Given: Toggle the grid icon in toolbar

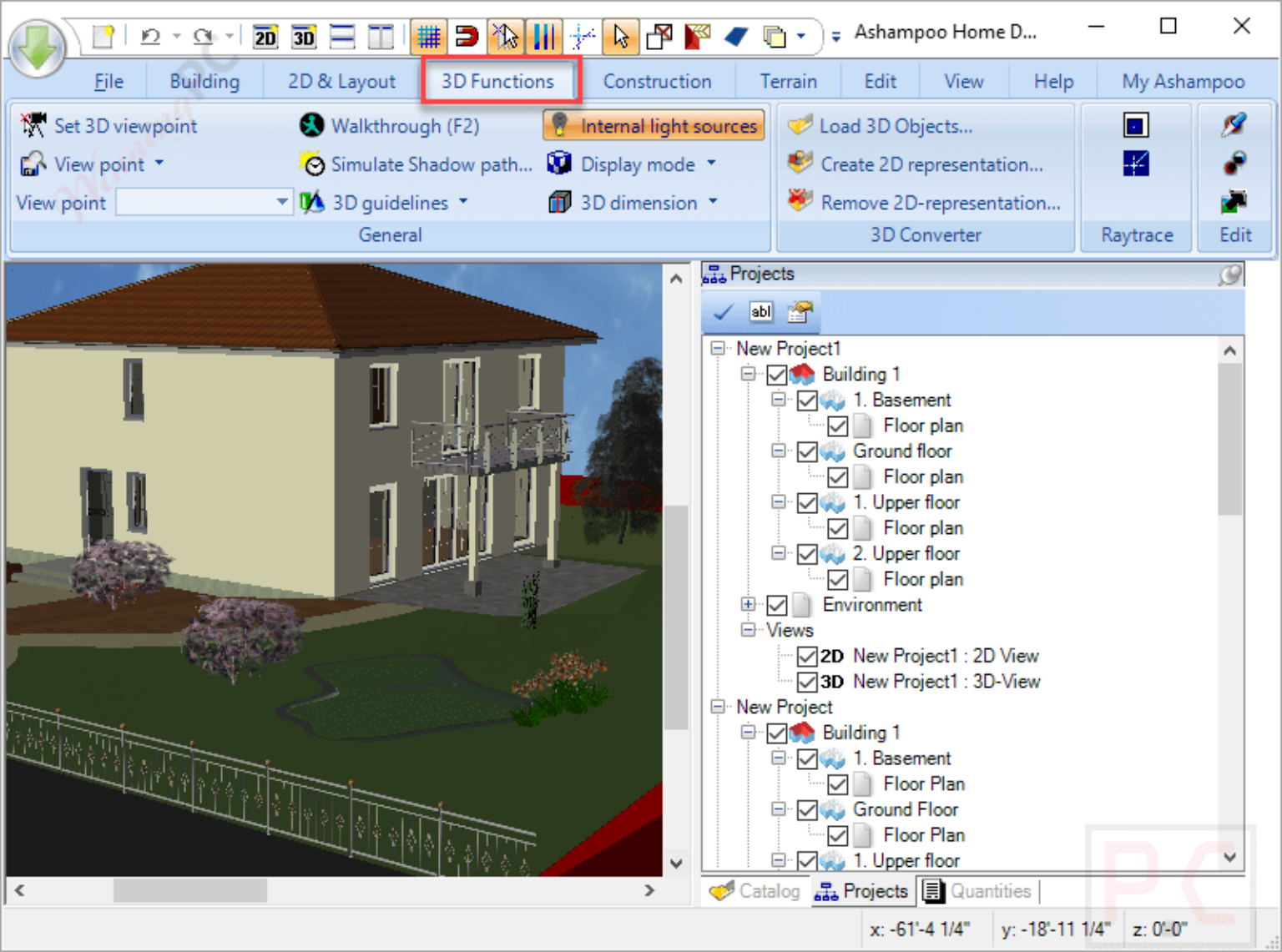Looking at the screenshot, I should point(429,37).
